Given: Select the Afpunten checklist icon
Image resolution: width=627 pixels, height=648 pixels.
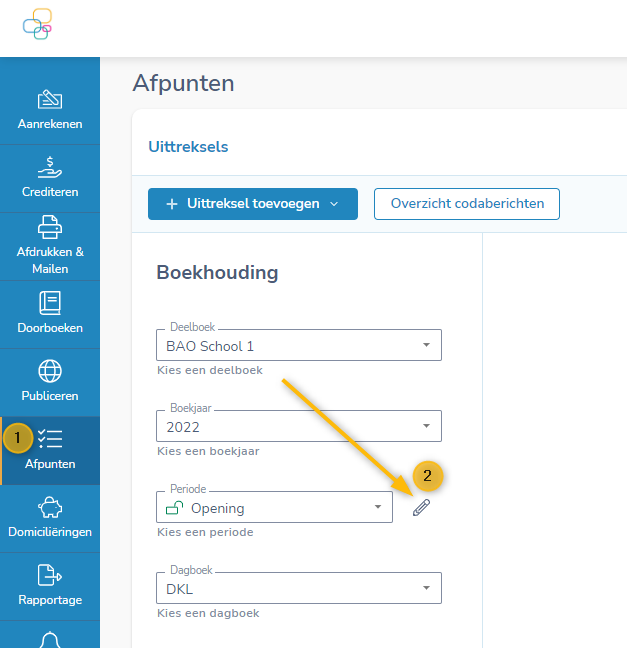Looking at the screenshot, I should (50, 438).
